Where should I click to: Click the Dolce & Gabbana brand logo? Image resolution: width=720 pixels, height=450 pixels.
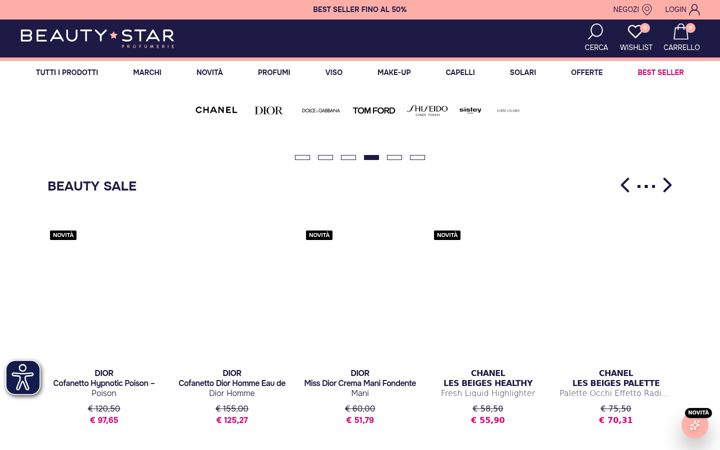(x=321, y=110)
